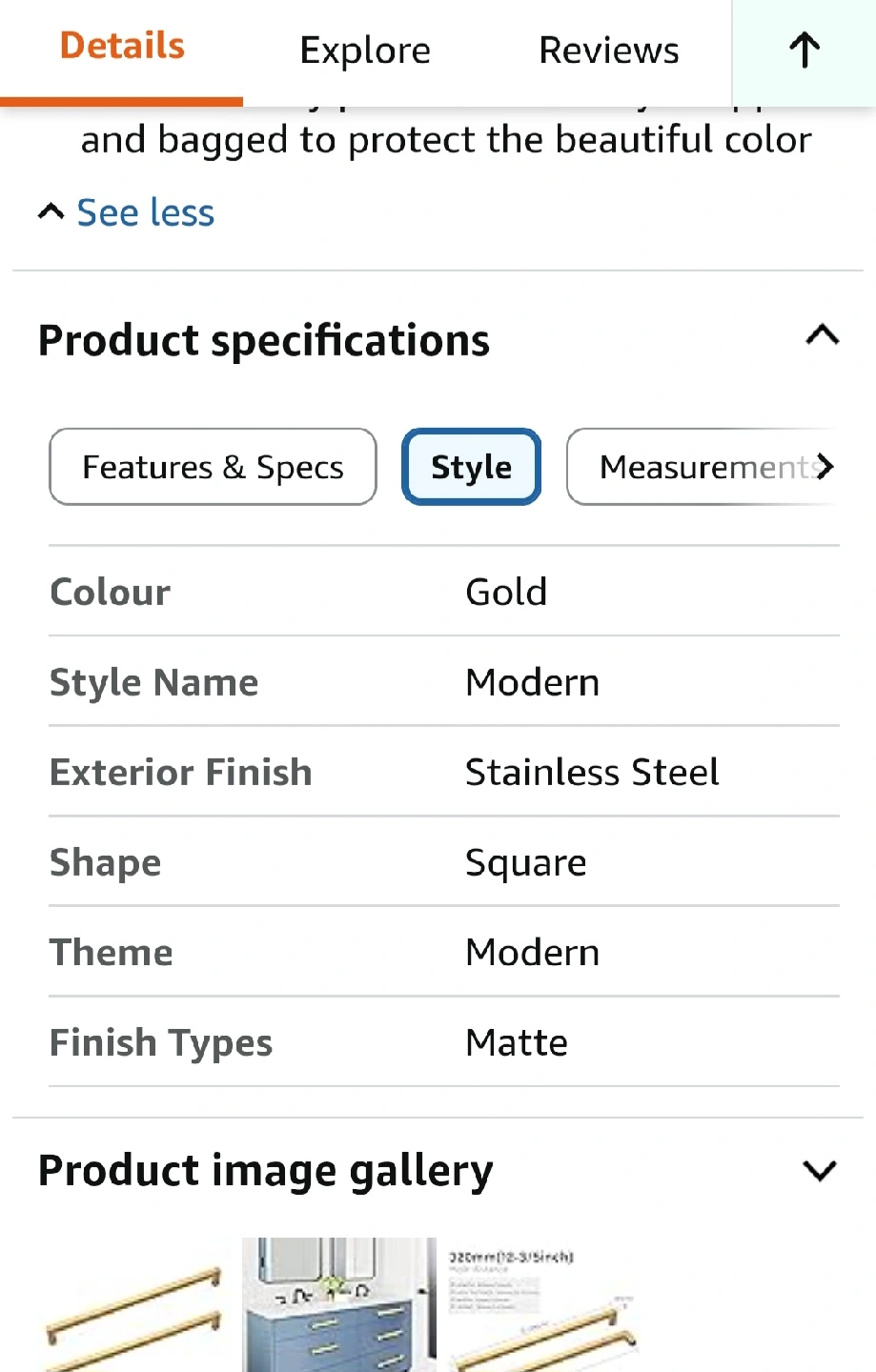The image size is (876, 1372).
Task: Expand Product image gallery chevron
Action: [820, 1170]
